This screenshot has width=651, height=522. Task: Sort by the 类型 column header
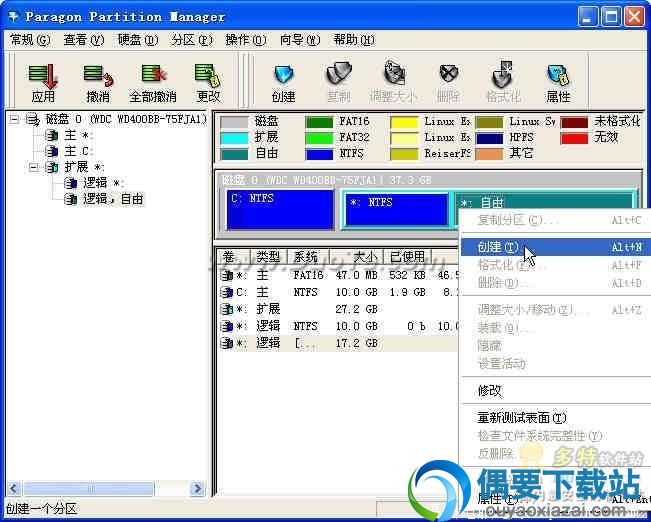[x=269, y=257]
